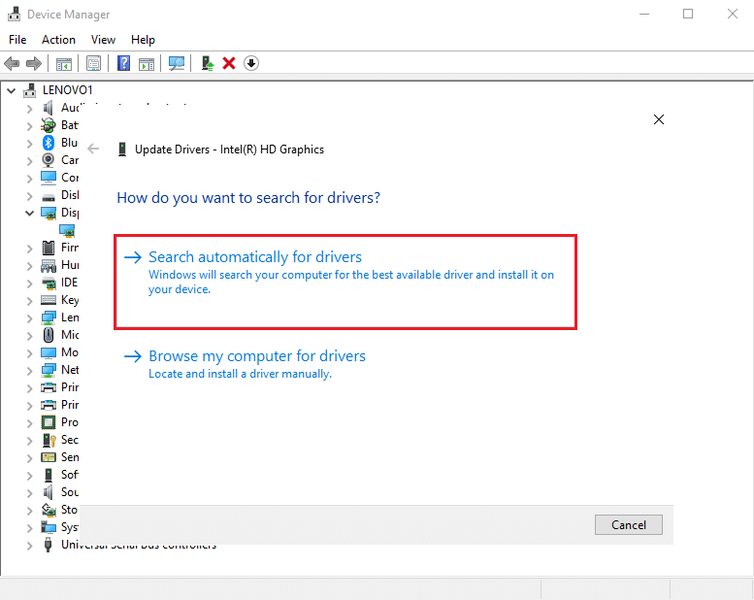The height and width of the screenshot is (600, 754).
Task: Click the back arrow in Update Drivers dialog
Action: [x=94, y=149]
